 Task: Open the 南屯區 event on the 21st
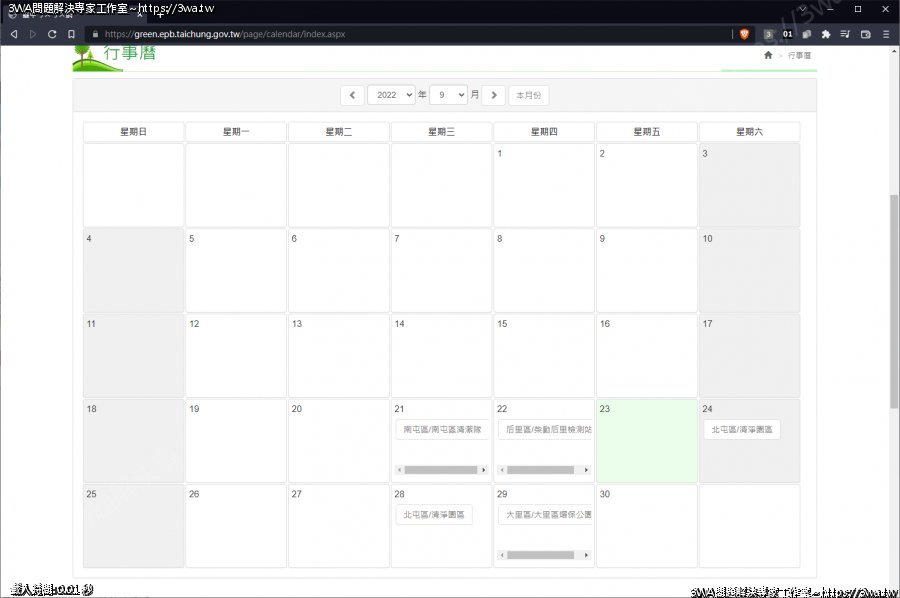442,429
